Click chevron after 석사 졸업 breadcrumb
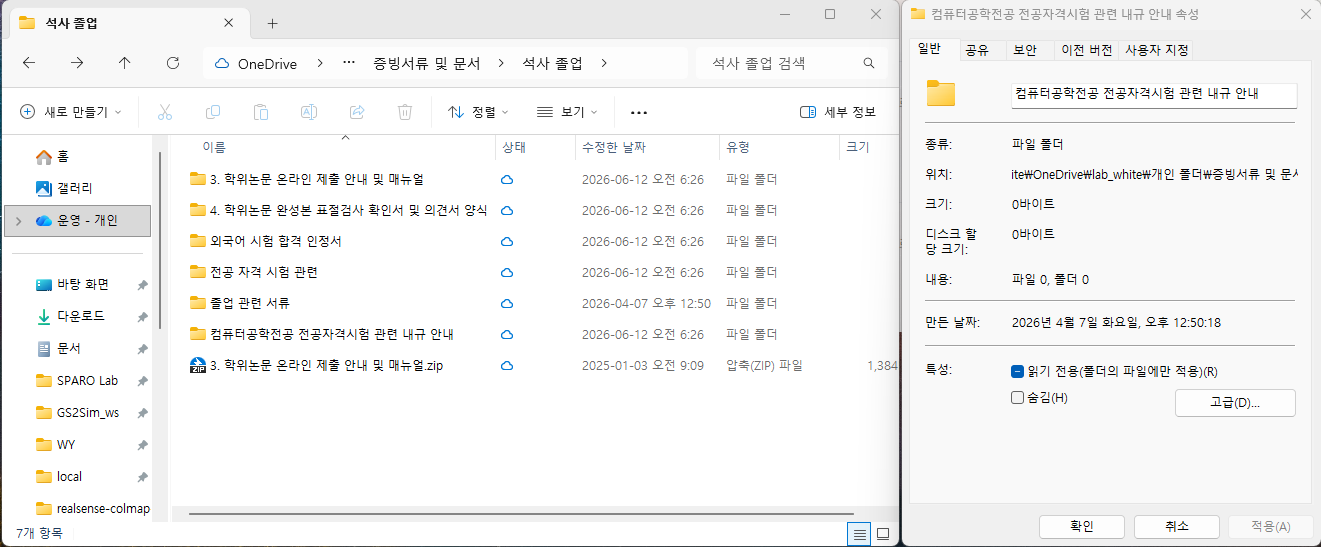Screen dimensions: 1321x547 pos(603,63)
